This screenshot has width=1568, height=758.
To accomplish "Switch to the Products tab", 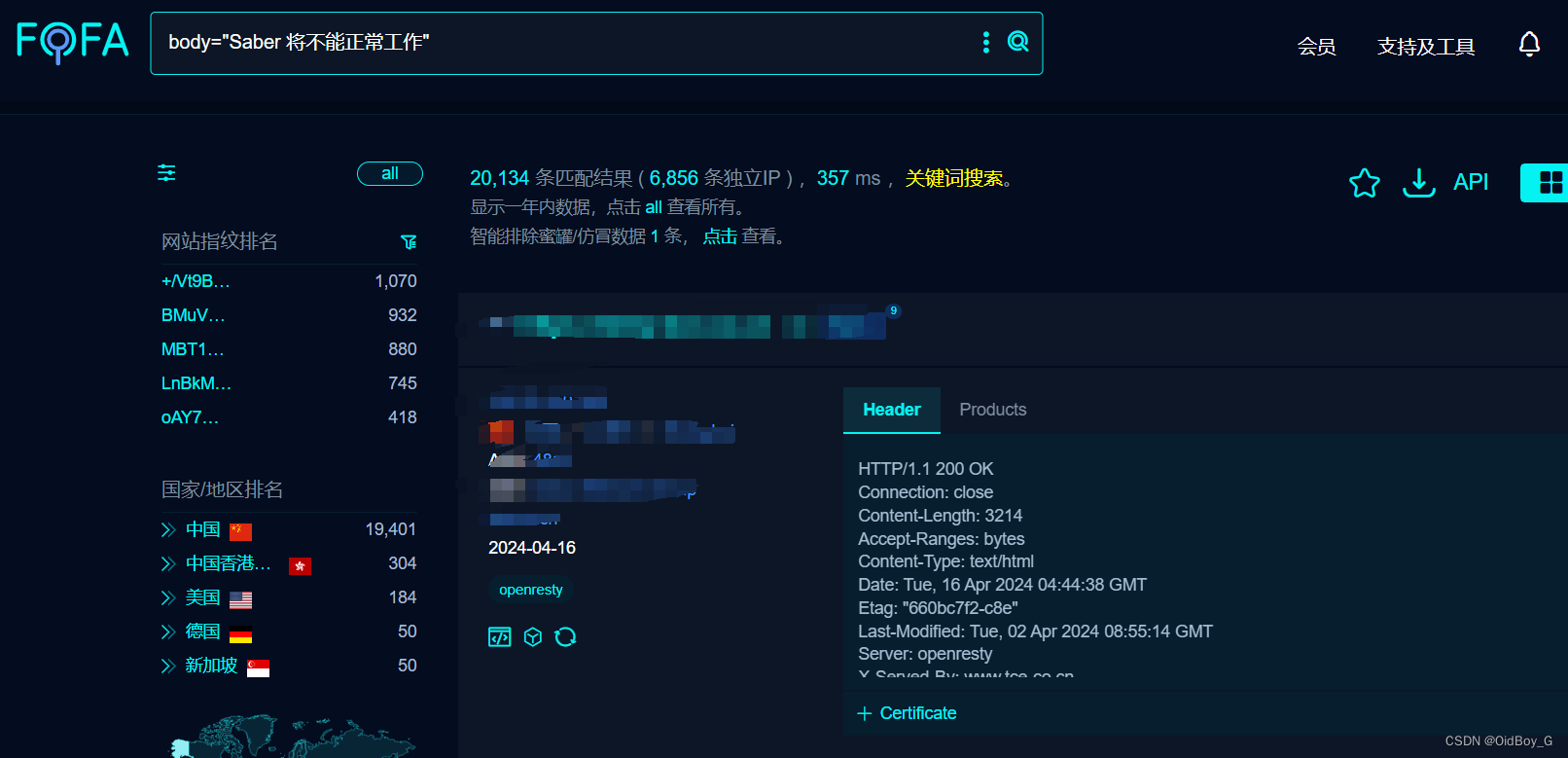I will pos(993,410).
